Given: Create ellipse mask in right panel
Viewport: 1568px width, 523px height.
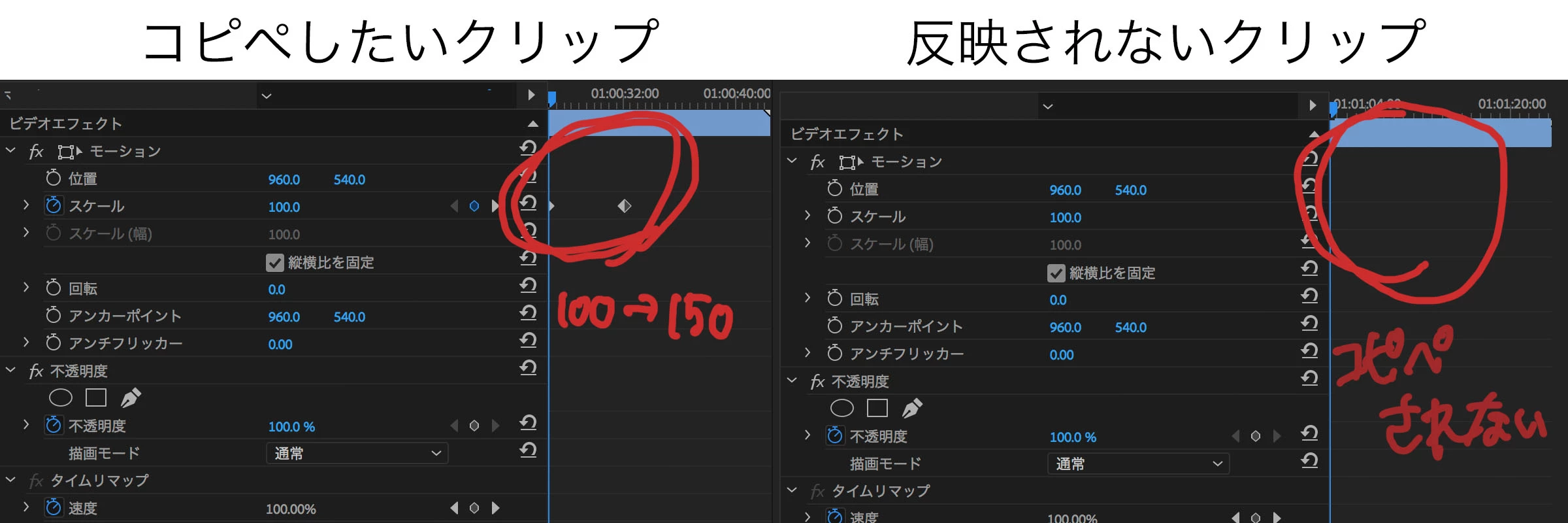Looking at the screenshot, I should pos(842,408).
